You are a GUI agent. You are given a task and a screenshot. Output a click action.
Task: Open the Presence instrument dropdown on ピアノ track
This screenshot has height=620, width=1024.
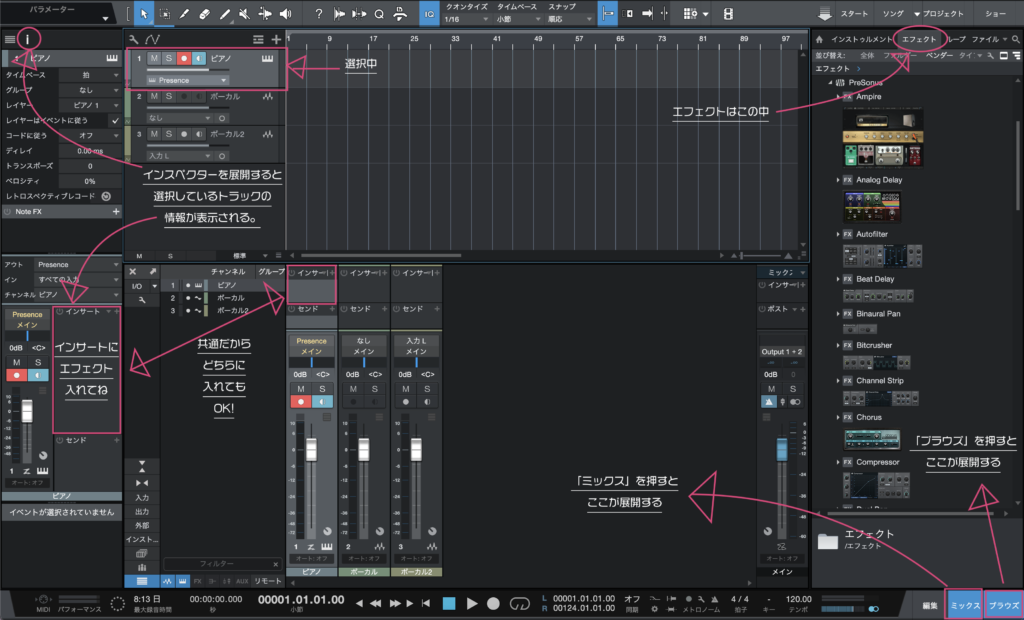(189, 80)
